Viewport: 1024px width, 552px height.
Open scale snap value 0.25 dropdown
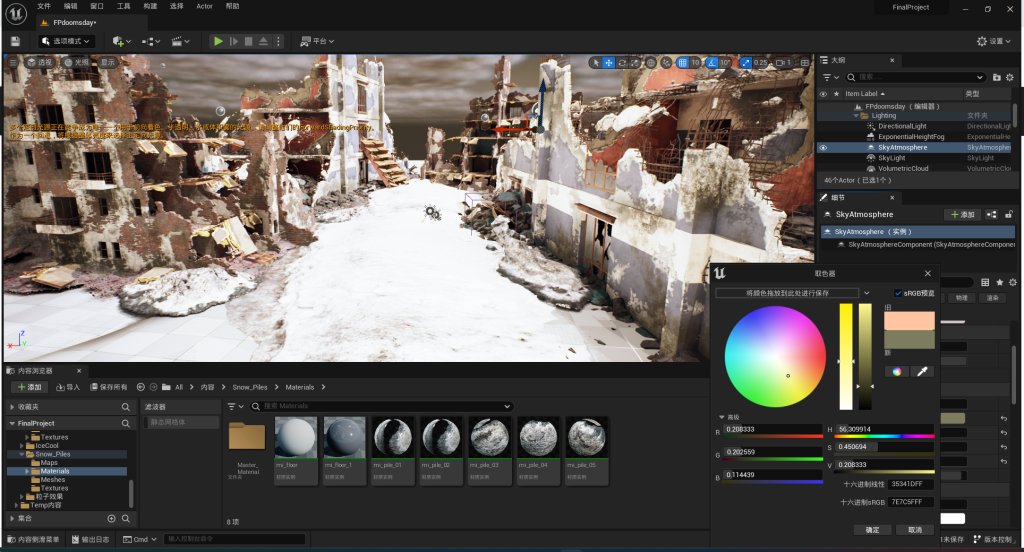click(761, 63)
